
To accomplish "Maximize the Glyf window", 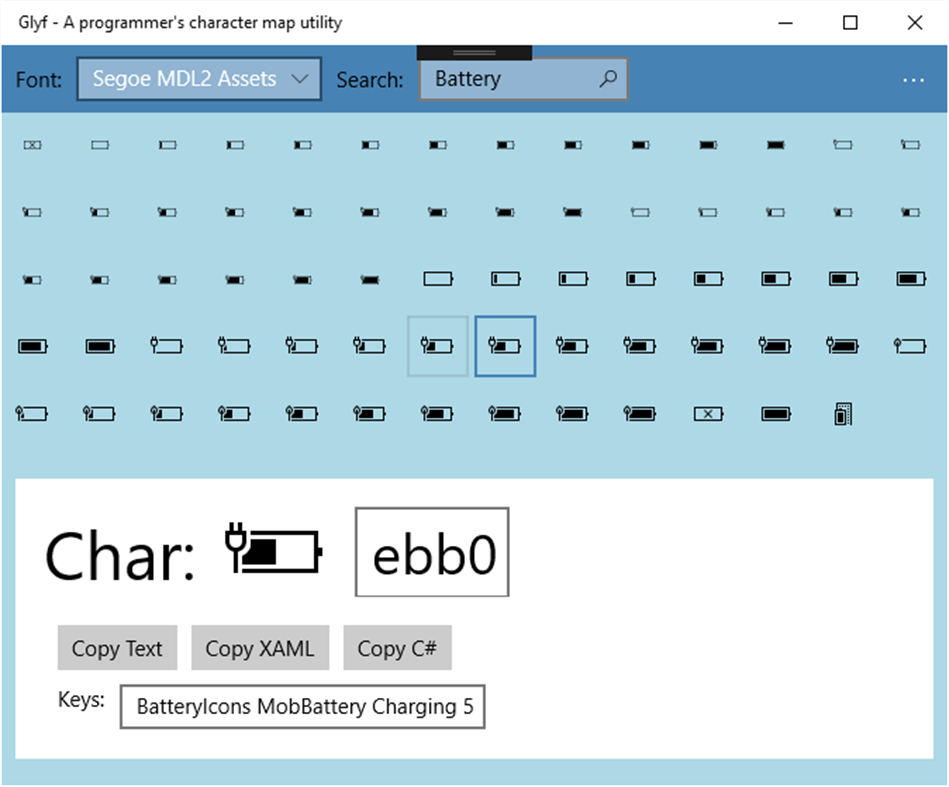I will (x=850, y=23).
